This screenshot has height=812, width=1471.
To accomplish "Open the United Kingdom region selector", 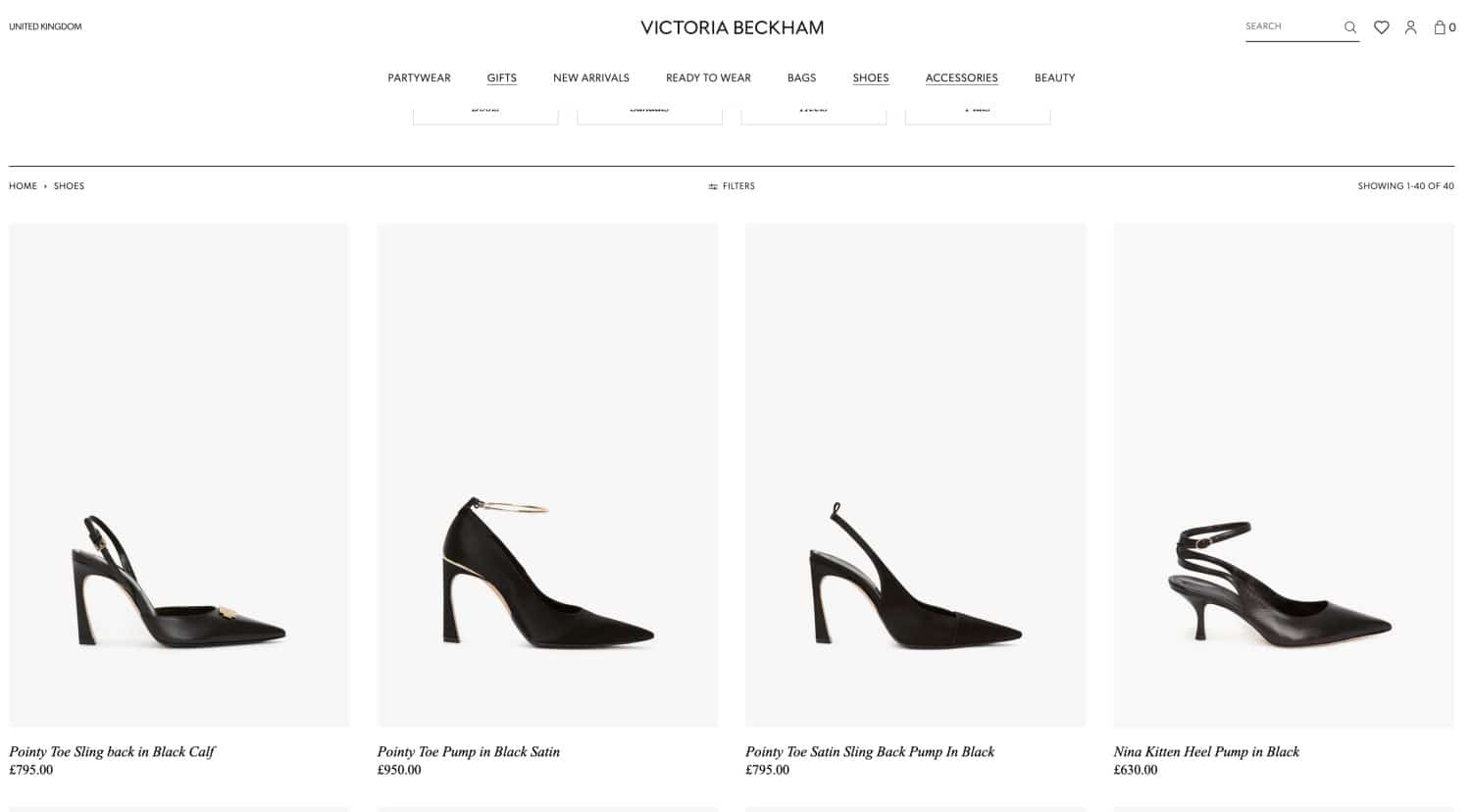I will pos(45,26).
